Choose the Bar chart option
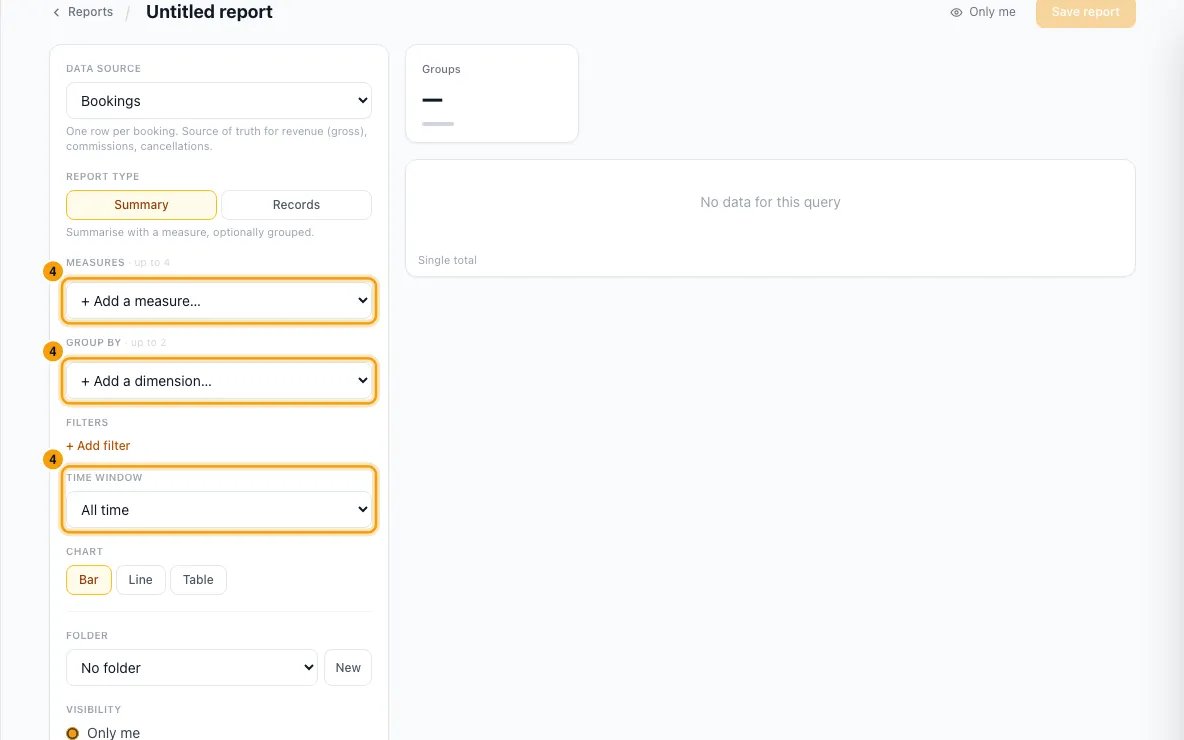Screen dimensions: 1184x740 [x=89, y=580]
